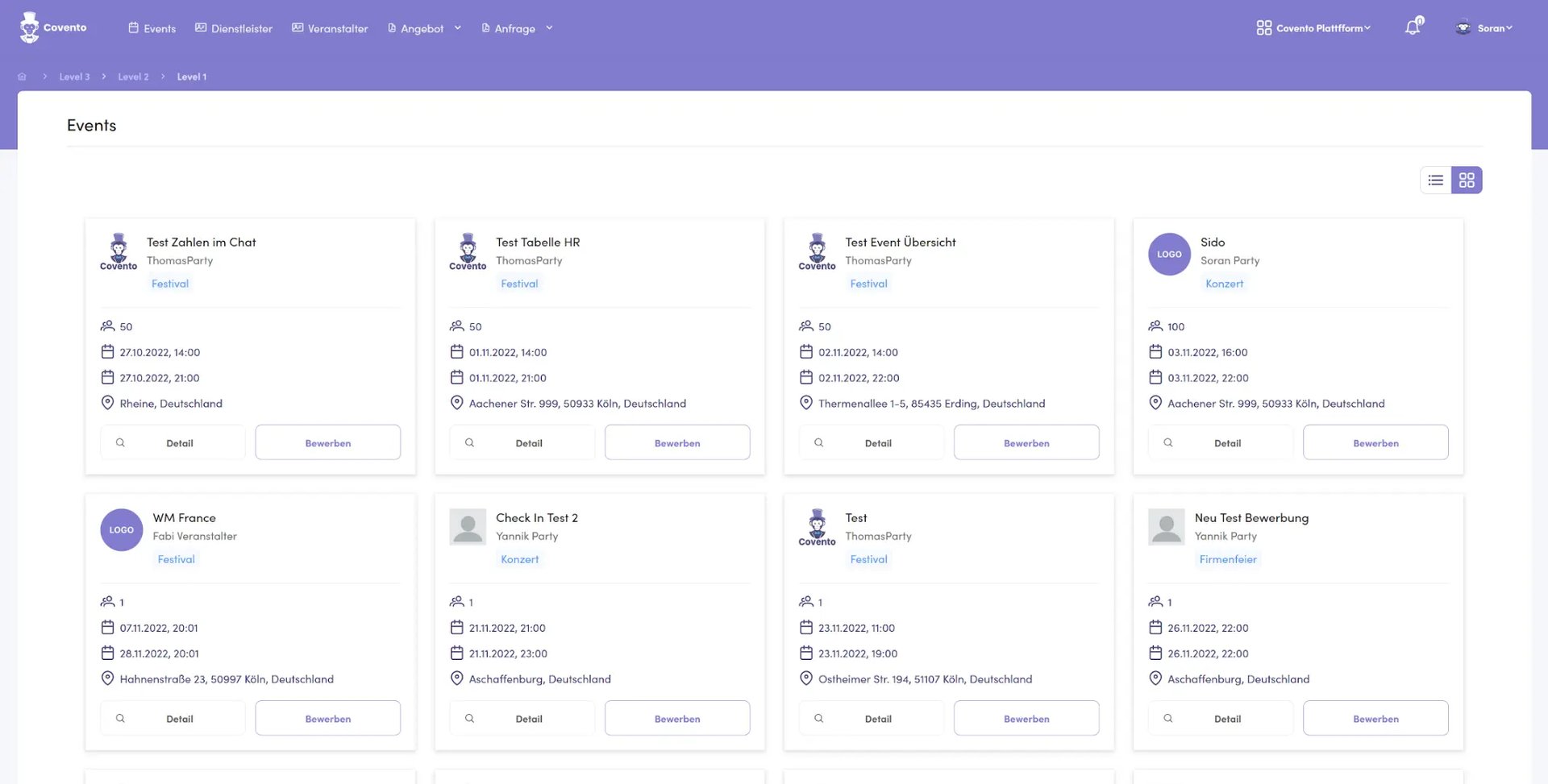The width and height of the screenshot is (1548, 784).
Task: Open the notifications bell
Action: pos(1412,27)
